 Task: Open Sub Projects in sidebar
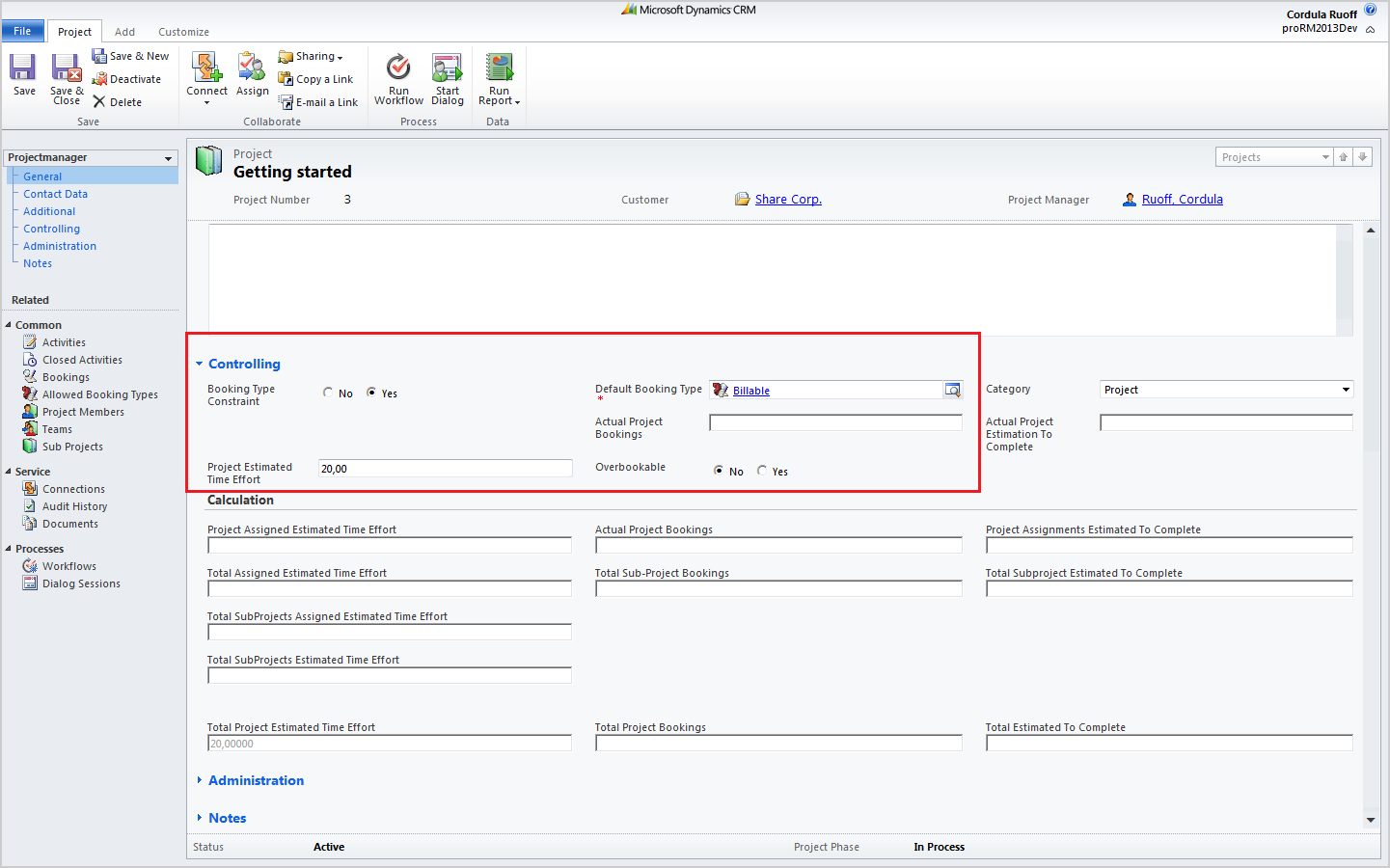[x=72, y=447]
